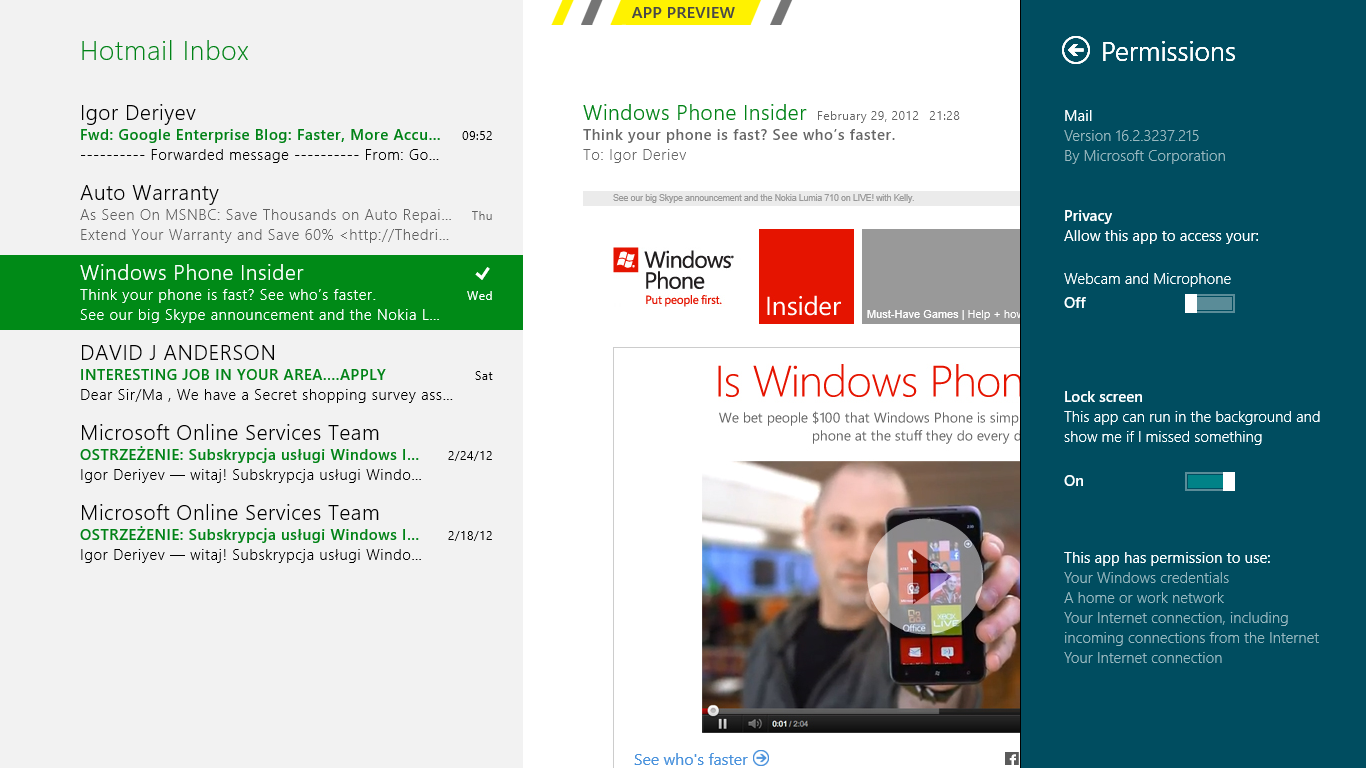Turn on the Webcam and Microphone switch
This screenshot has height=768, width=1366.
pyautogui.click(x=1210, y=303)
